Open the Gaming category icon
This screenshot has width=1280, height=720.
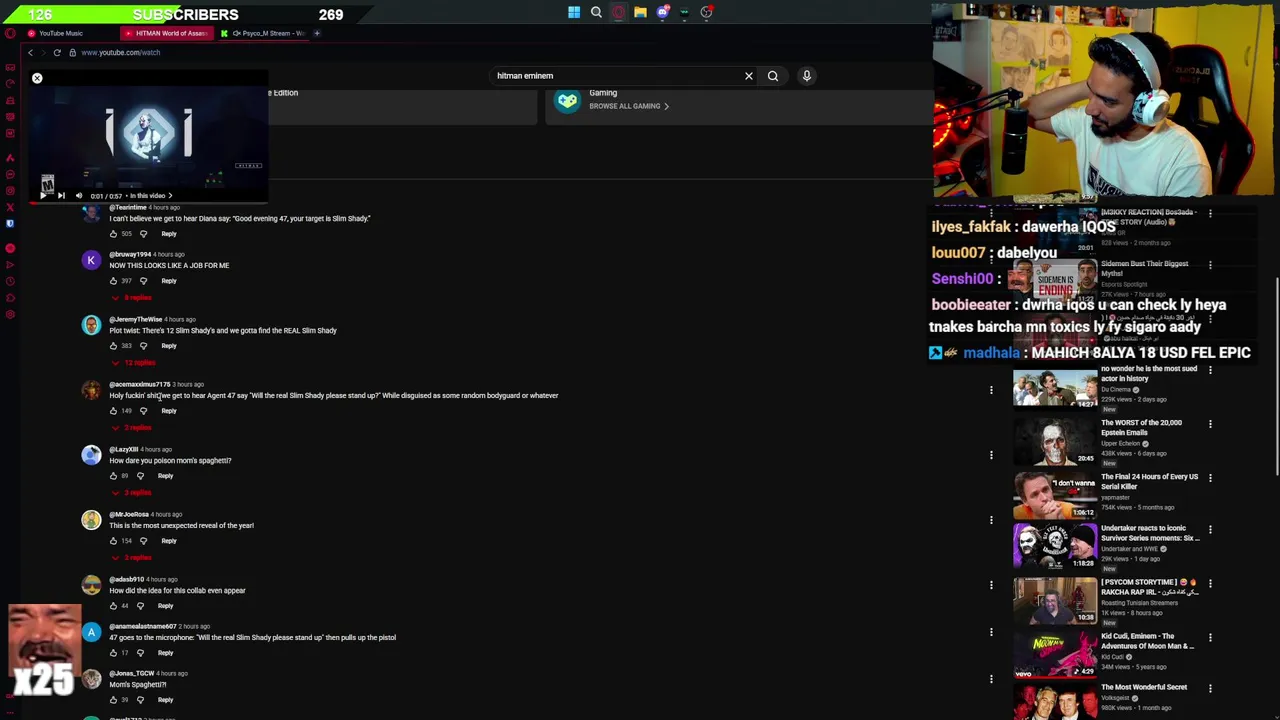(x=567, y=101)
